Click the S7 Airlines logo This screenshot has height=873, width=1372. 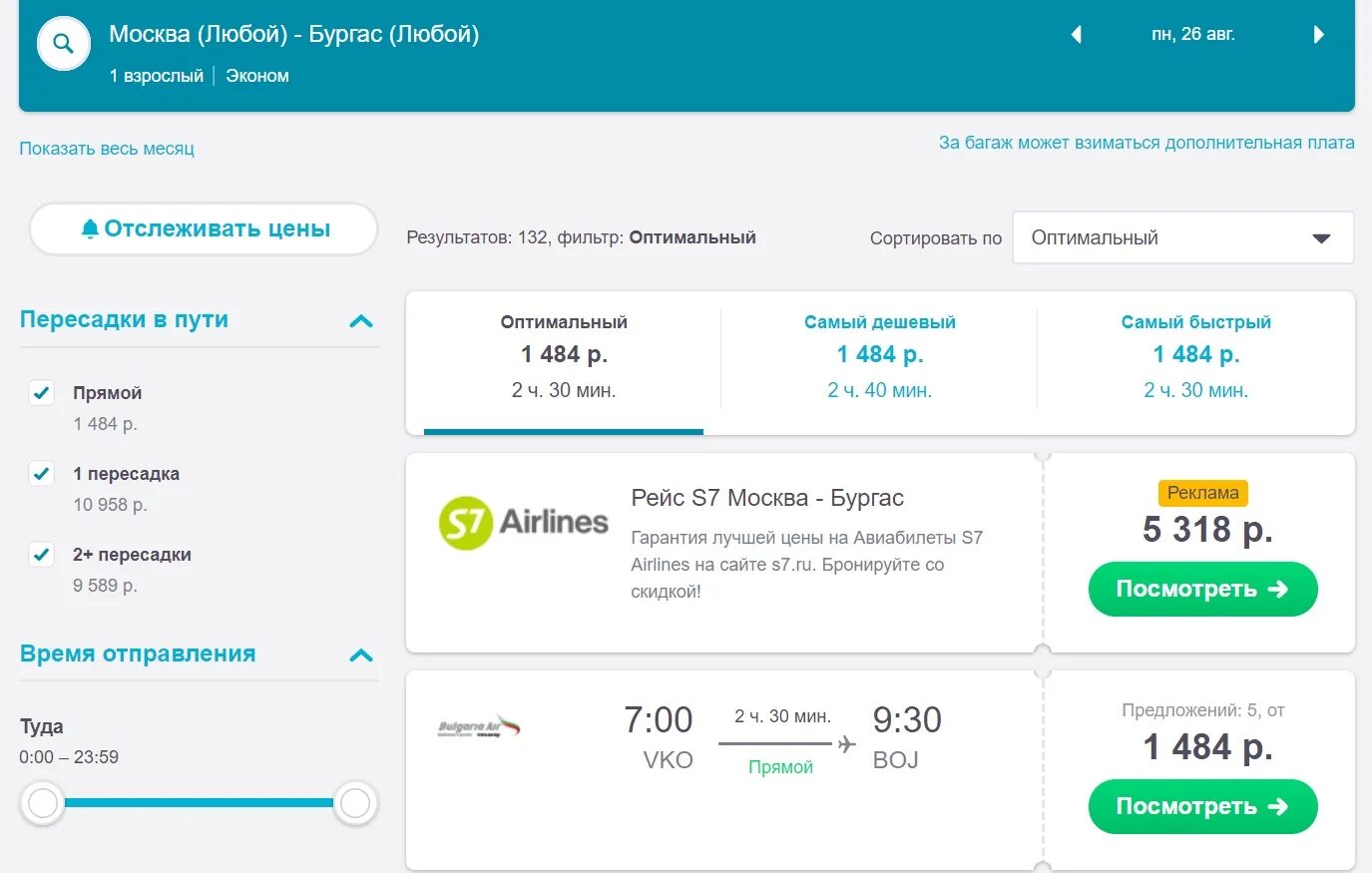pyautogui.click(x=523, y=522)
